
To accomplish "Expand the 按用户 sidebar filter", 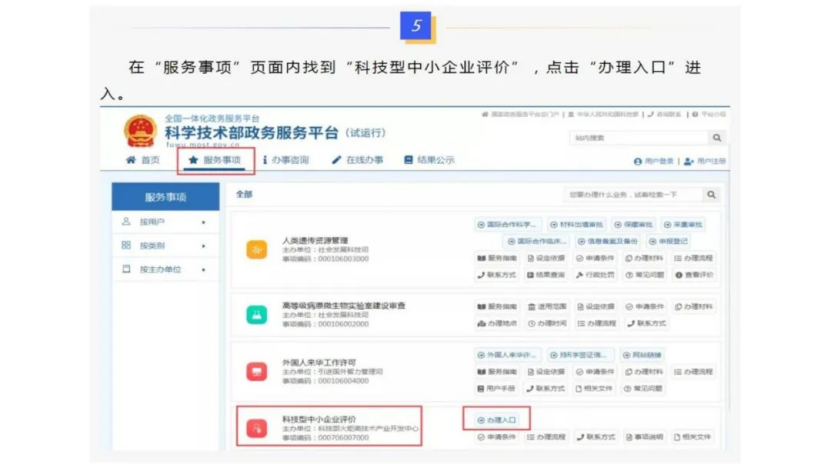I will pos(165,222).
